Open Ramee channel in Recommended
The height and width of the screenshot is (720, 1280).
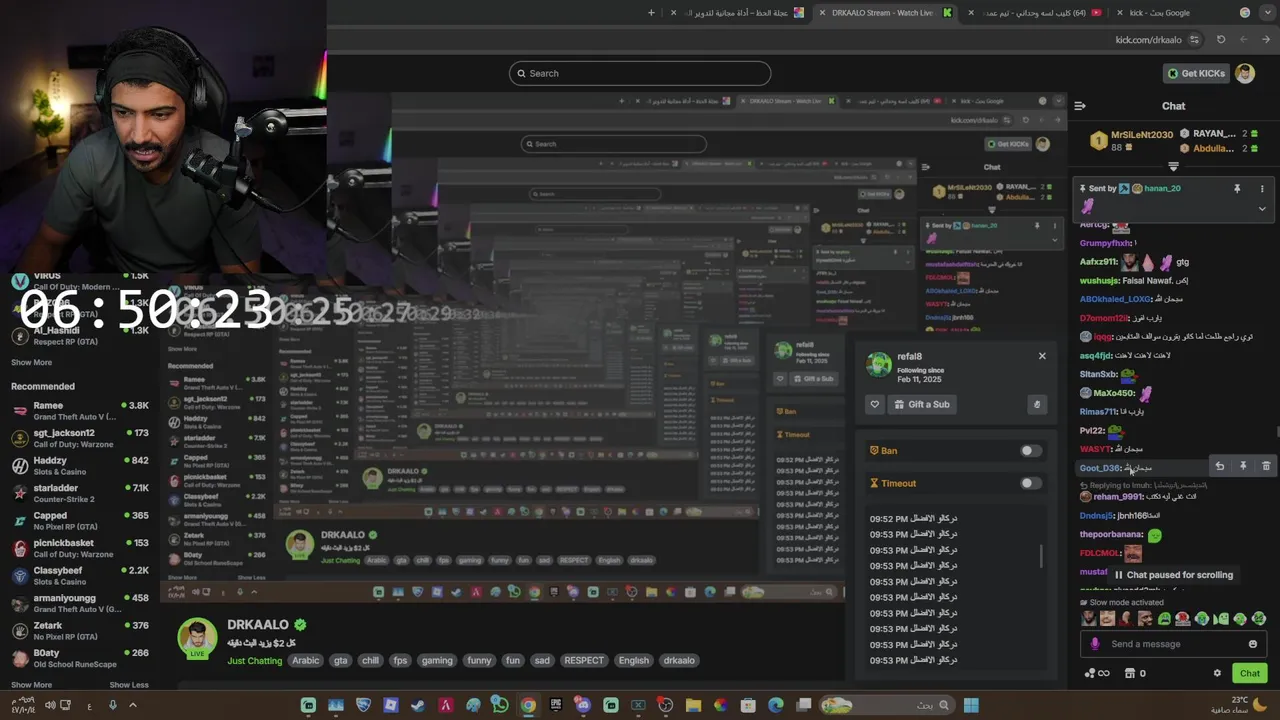point(80,411)
